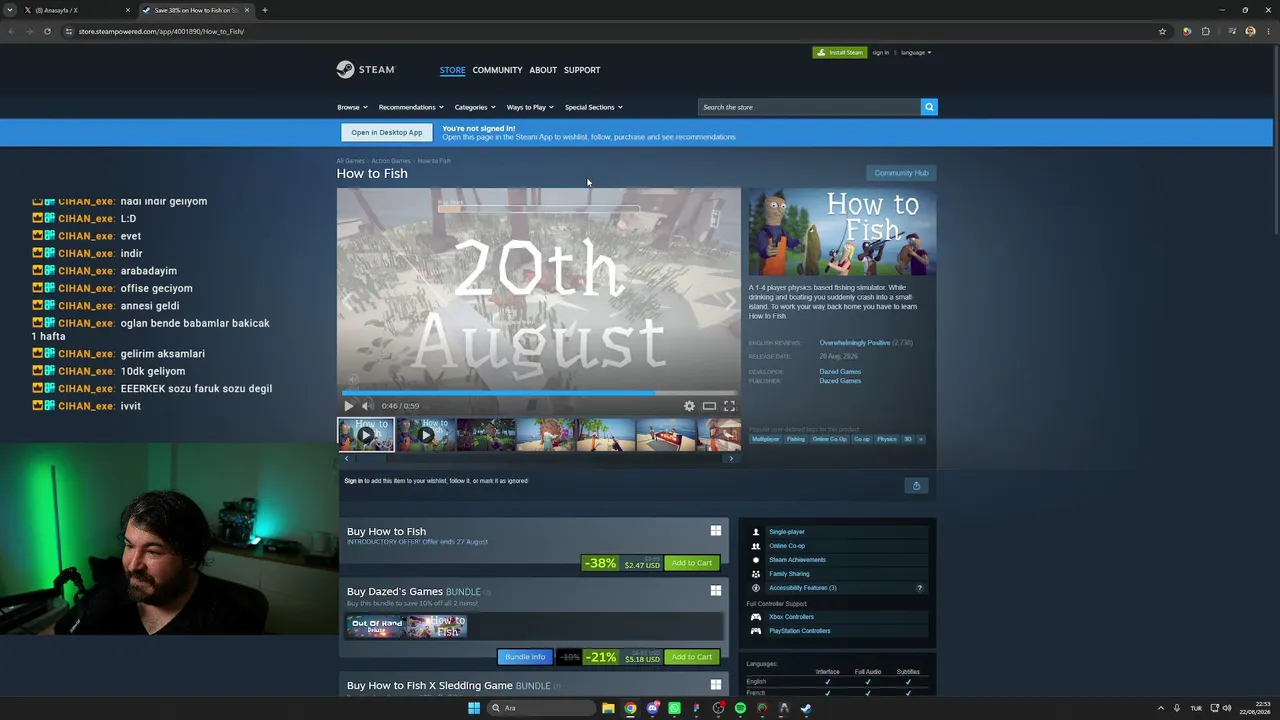The width and height of the screenshot is (1280, 720).
Task: Open the language dropdown
Action: 916,52
